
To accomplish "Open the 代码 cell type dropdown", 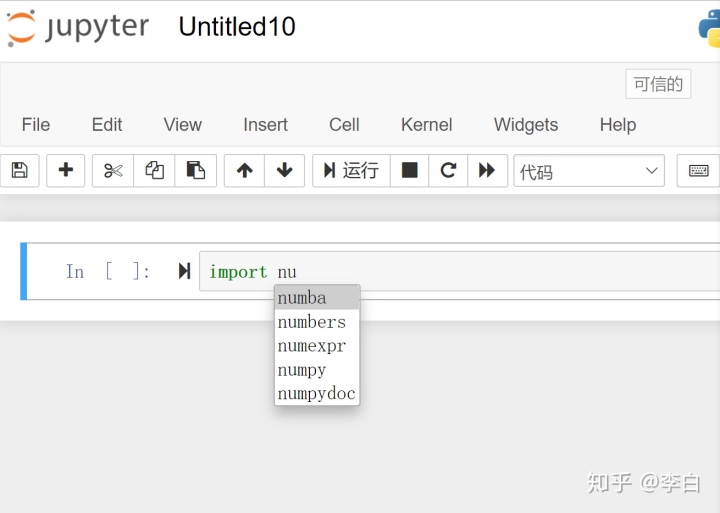I will point(589,171).
